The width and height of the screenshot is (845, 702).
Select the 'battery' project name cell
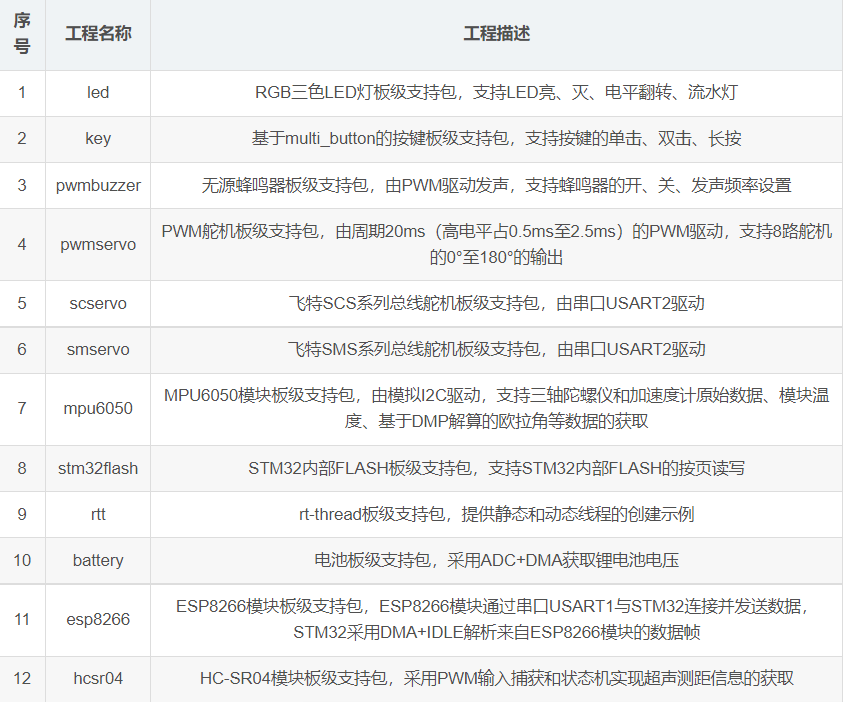tap(98, 561)
